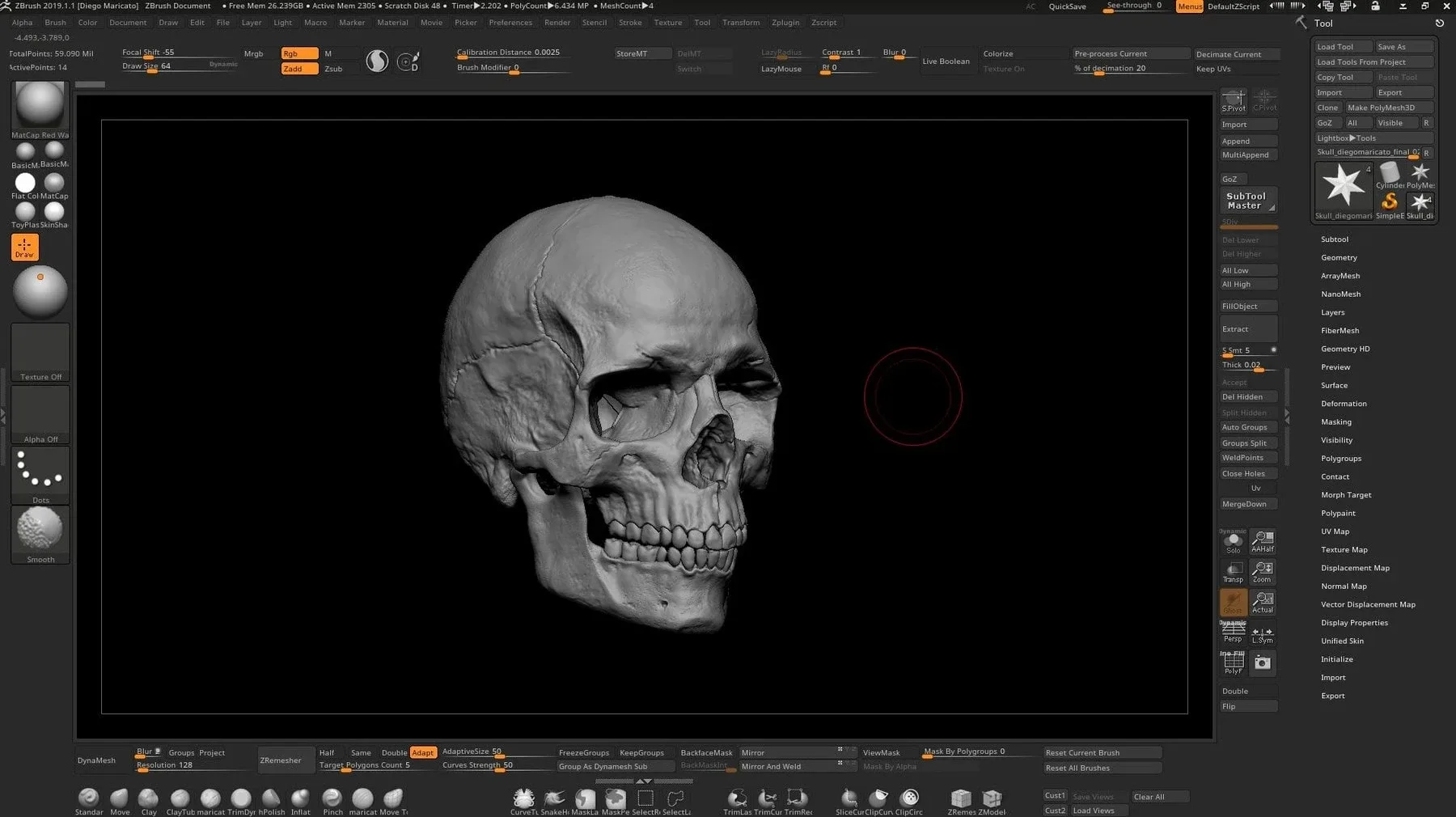Expand the Polygroups section
Screen dimensions: 1456x817
click(1340, 459)
